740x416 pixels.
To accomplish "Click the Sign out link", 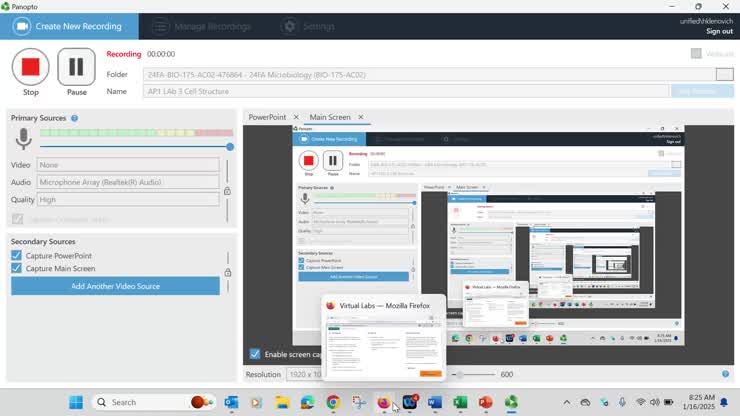I will tap(719, 31).
